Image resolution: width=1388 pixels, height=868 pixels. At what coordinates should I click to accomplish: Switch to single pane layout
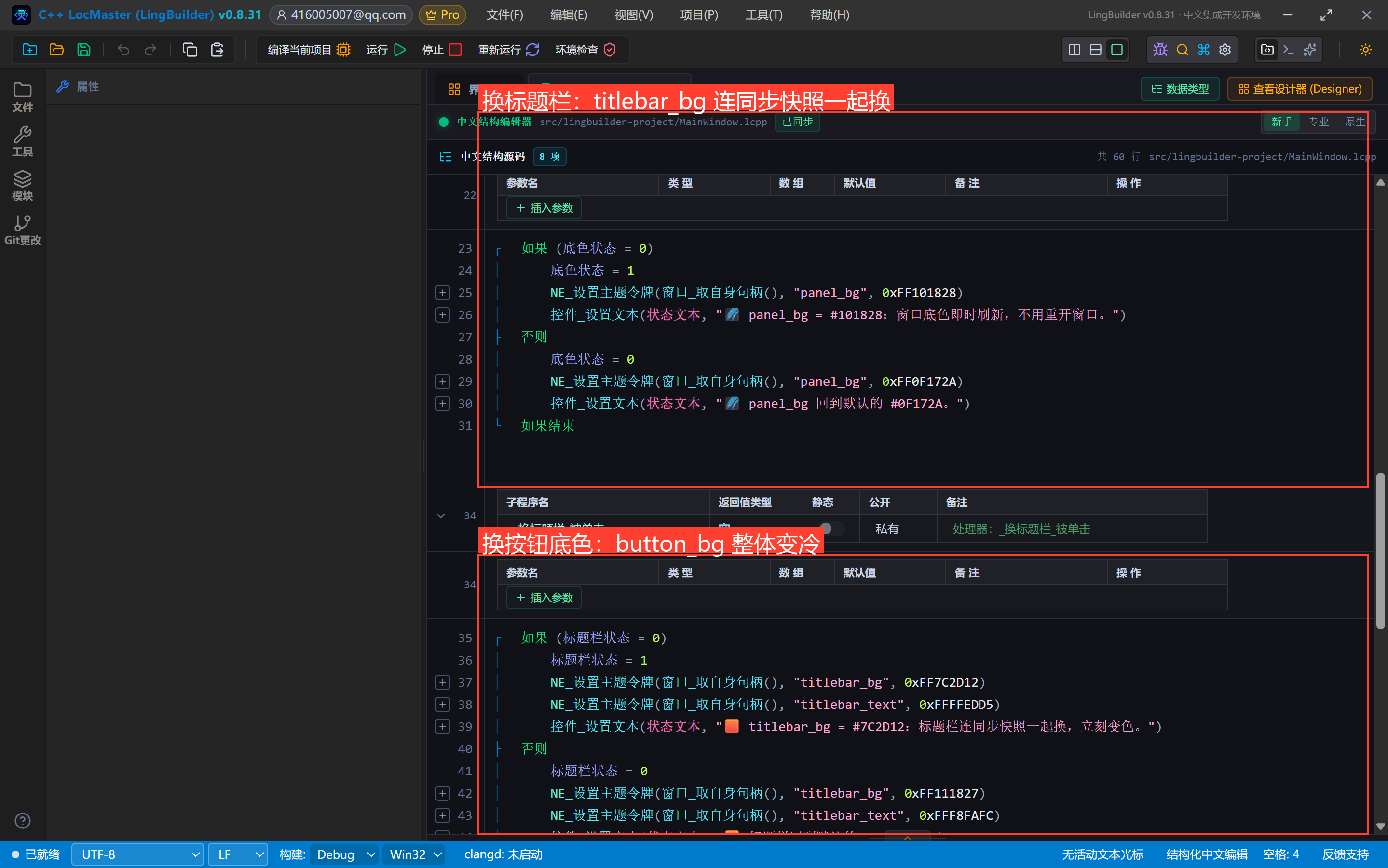coord(1116,50)
